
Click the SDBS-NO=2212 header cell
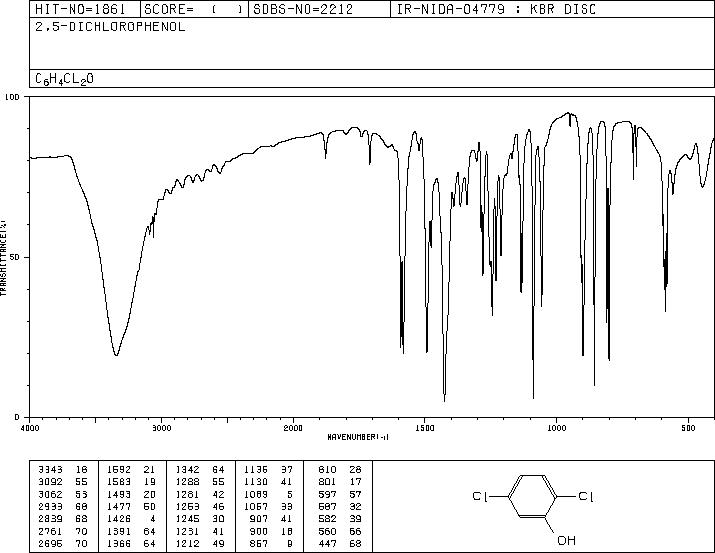pos(319,9)
